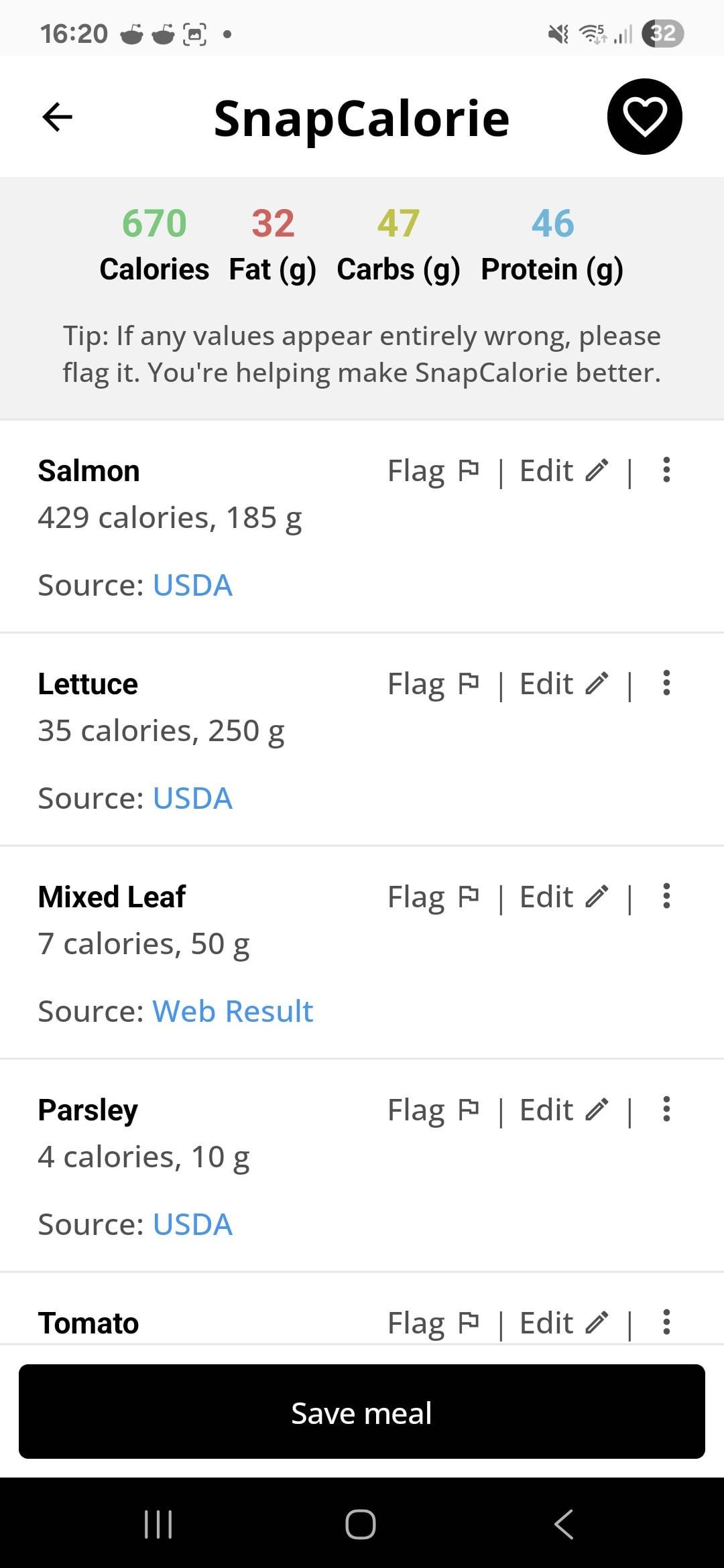This screenshot has height=1568, width=724.
Task: Favorite this meal with heart icon
Action: click(644, 117)
